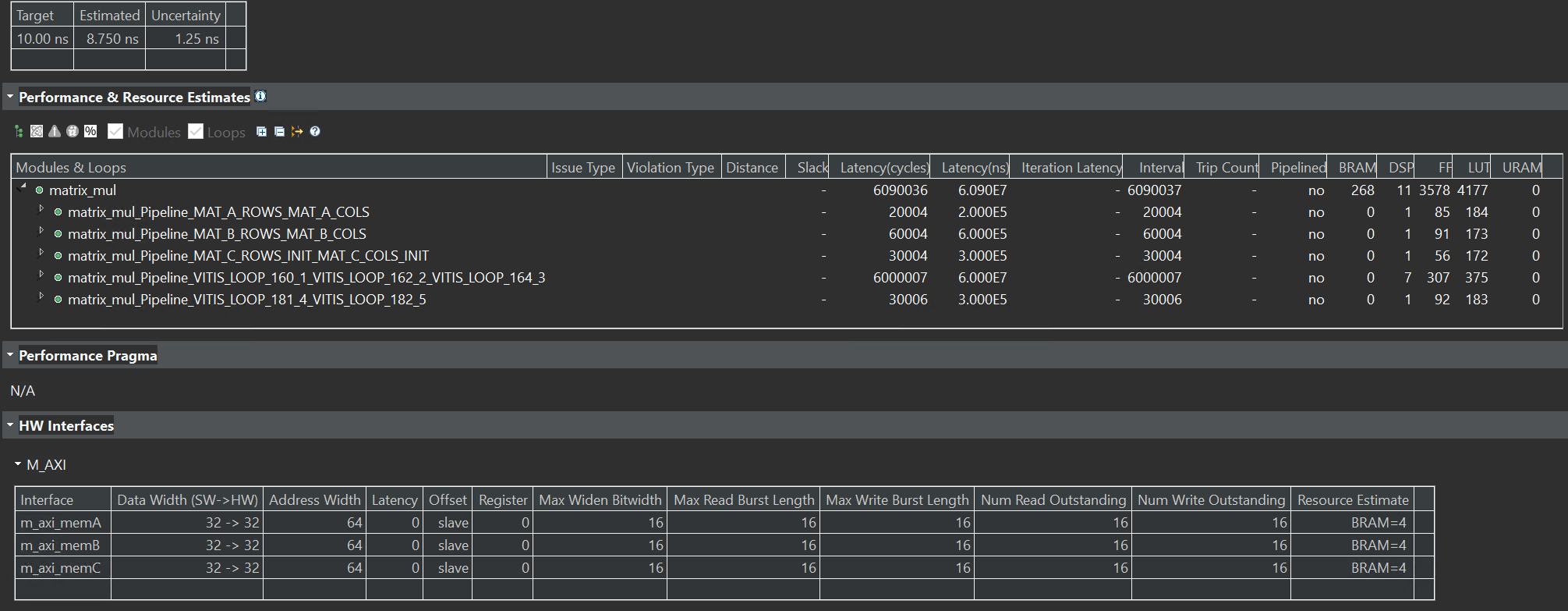Expand the MAT_C_ROWS_INIT_MAT_C_COLS_INIT node
The height and width of the screenshot is (611, 1568).
click(41, 253)
